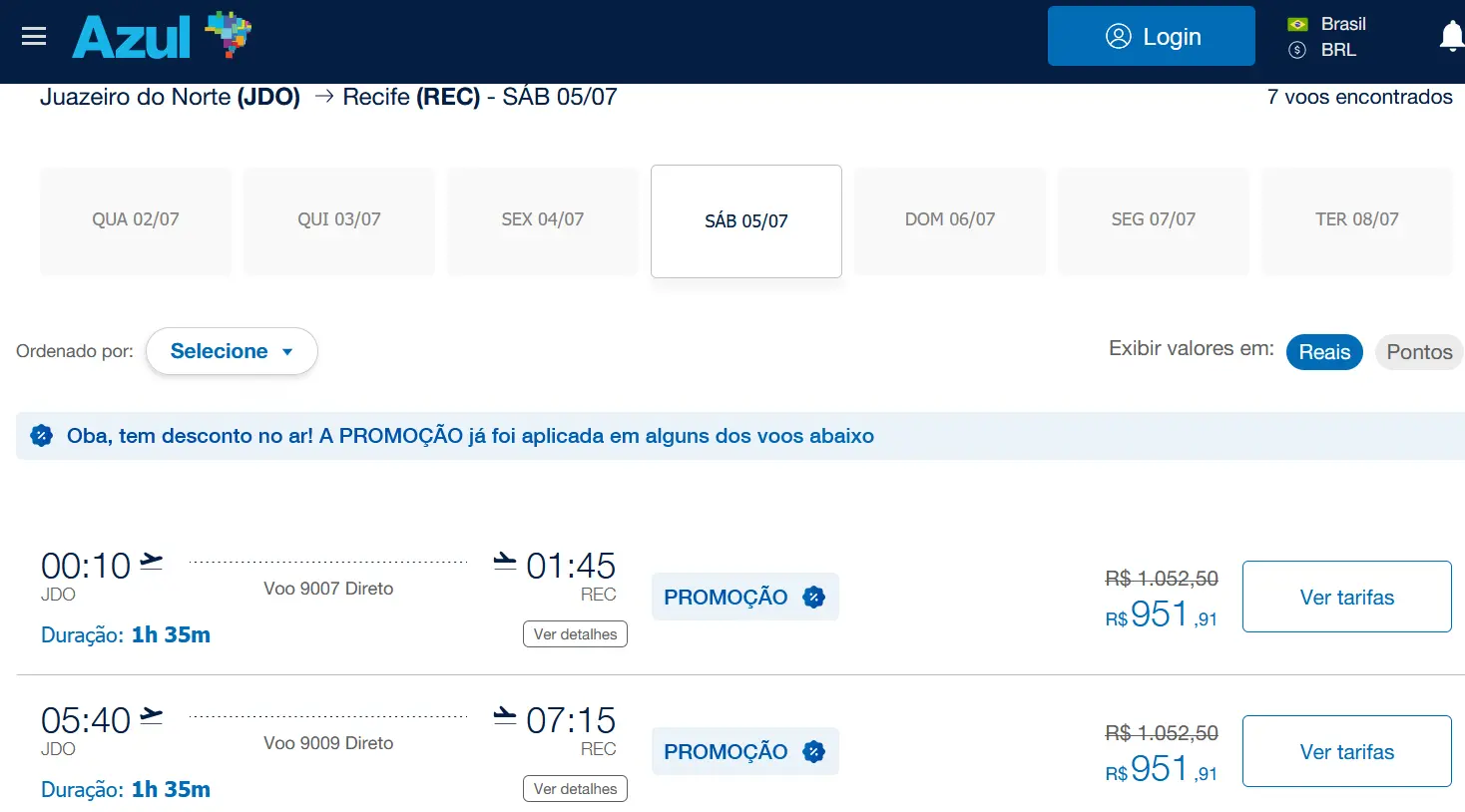Click the BRL currency symbol icon
The width and height of the screenshot is (1465, 812).
coord(1297,50)
